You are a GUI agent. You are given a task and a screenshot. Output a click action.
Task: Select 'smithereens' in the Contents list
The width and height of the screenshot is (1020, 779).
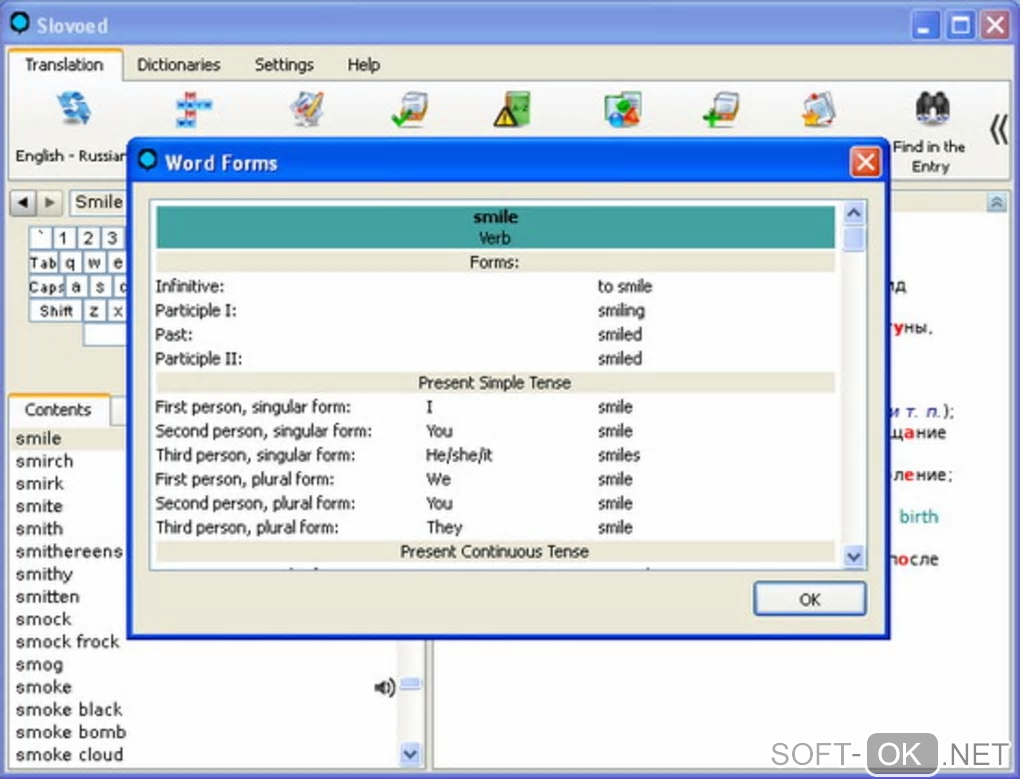[x=69, y=551]
